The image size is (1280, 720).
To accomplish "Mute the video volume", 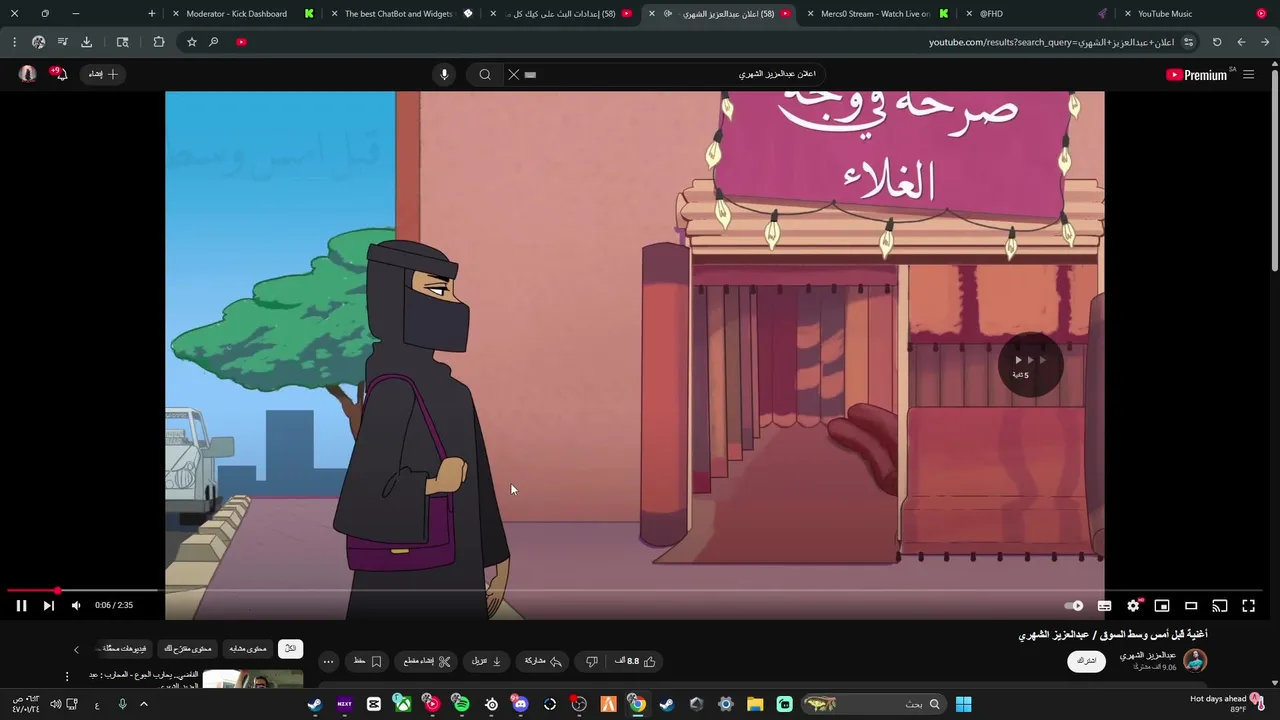I will coord(76,605).
